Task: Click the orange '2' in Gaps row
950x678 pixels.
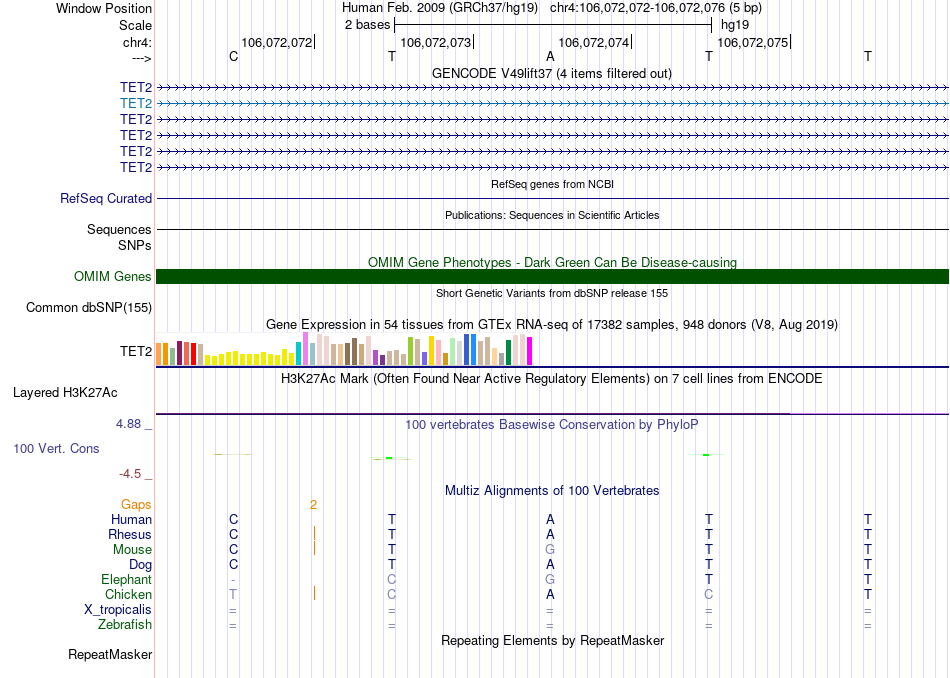Action: [x=313, y=505]
